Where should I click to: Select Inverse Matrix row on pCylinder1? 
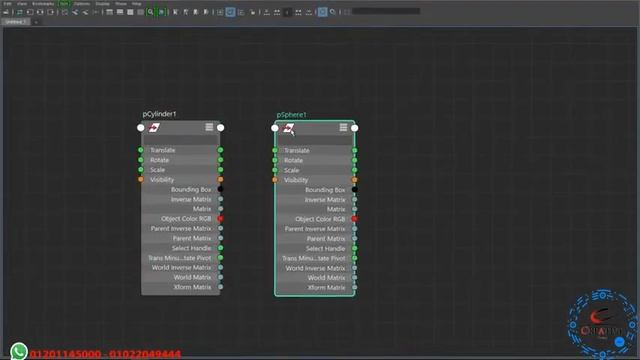[x=180, y=199]
